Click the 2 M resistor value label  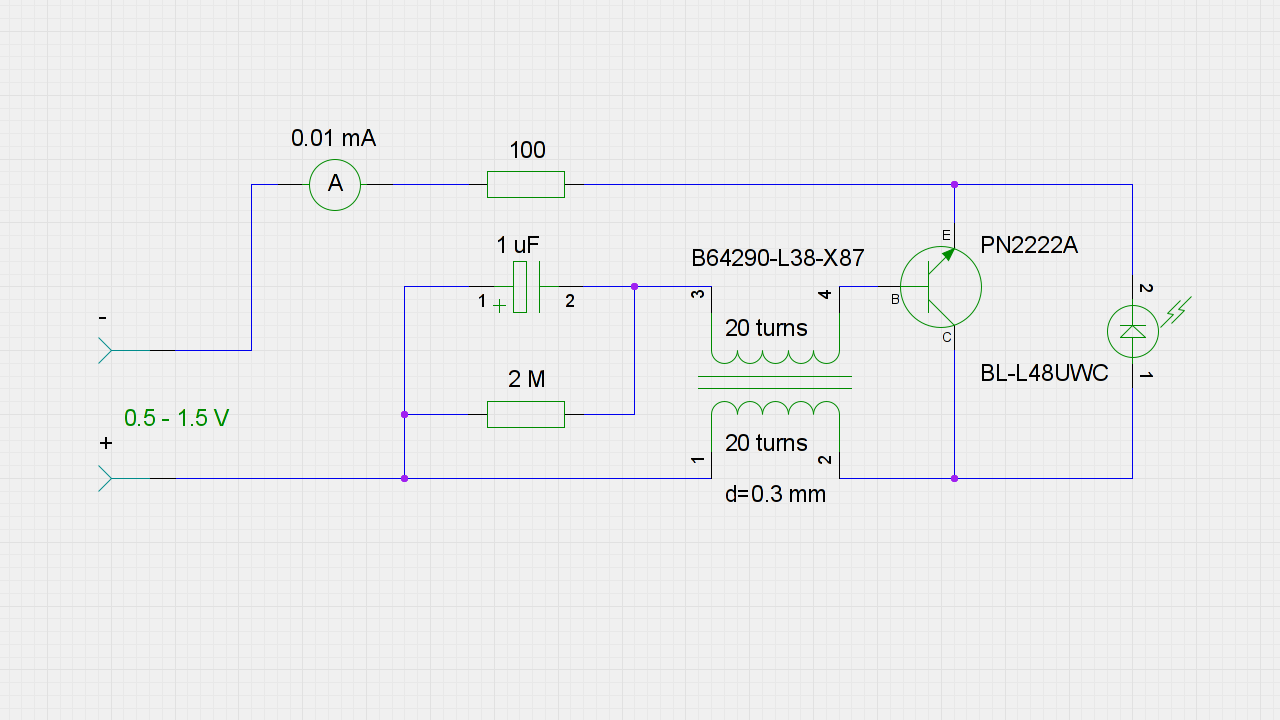pos(526,379)
